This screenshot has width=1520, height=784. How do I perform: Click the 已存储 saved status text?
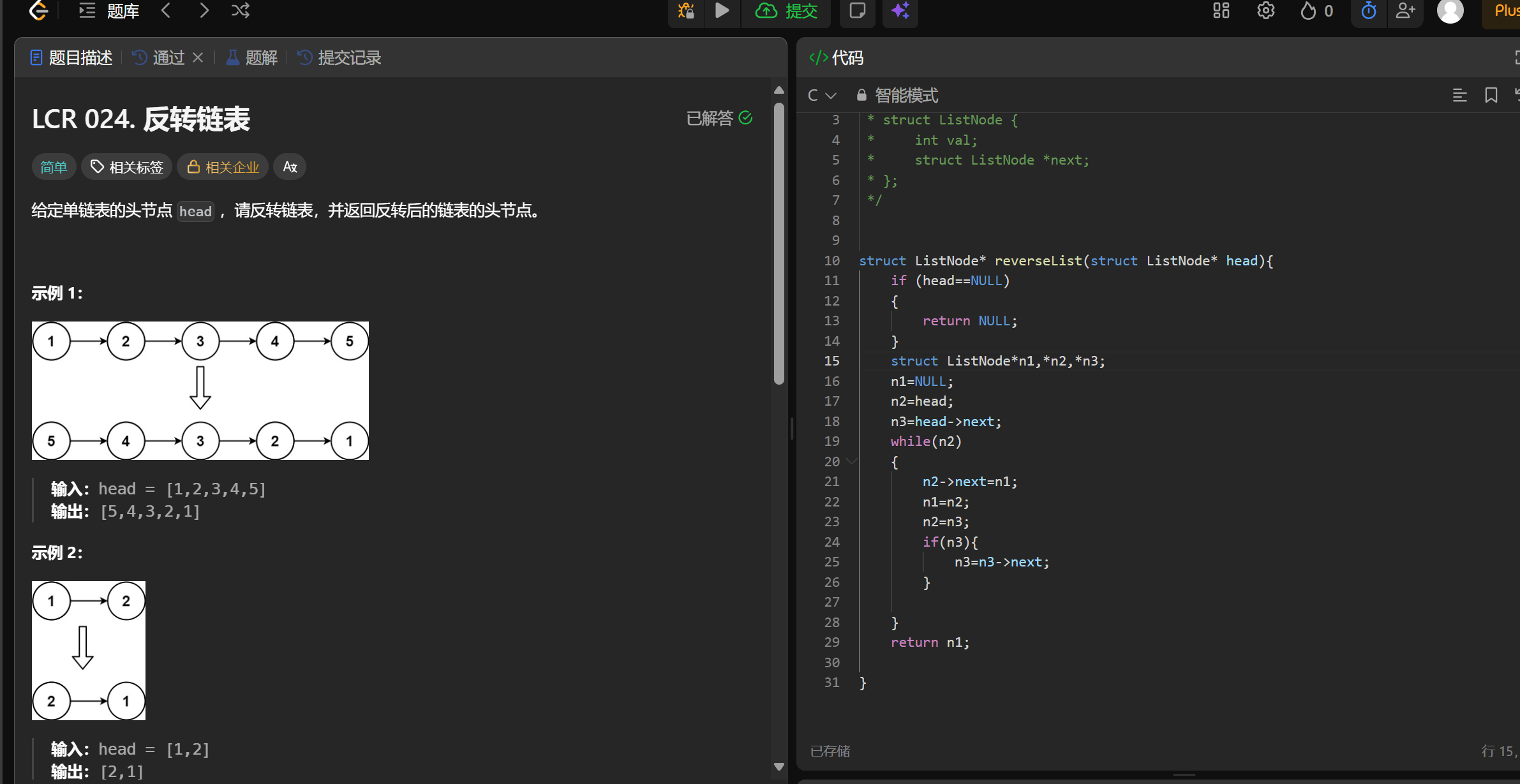(x=830, y=751)
